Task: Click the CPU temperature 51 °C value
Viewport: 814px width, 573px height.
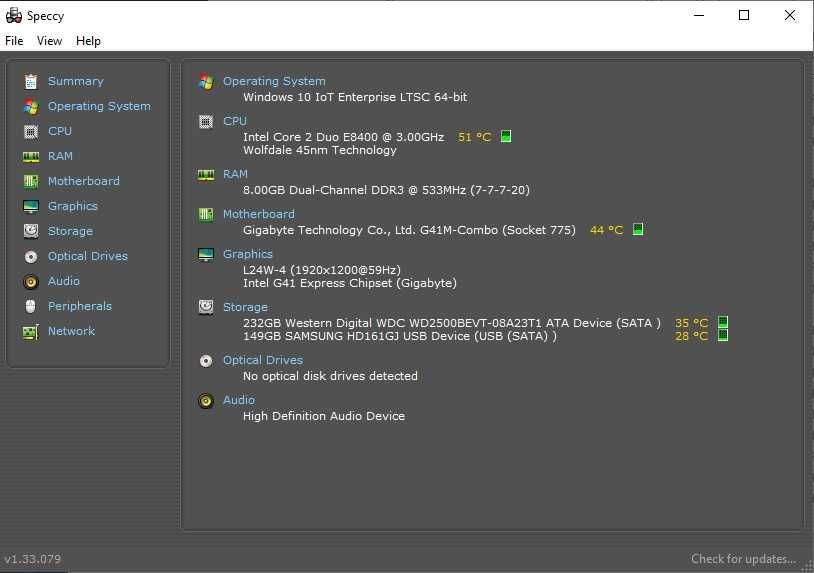Action: tap(474, 137)
